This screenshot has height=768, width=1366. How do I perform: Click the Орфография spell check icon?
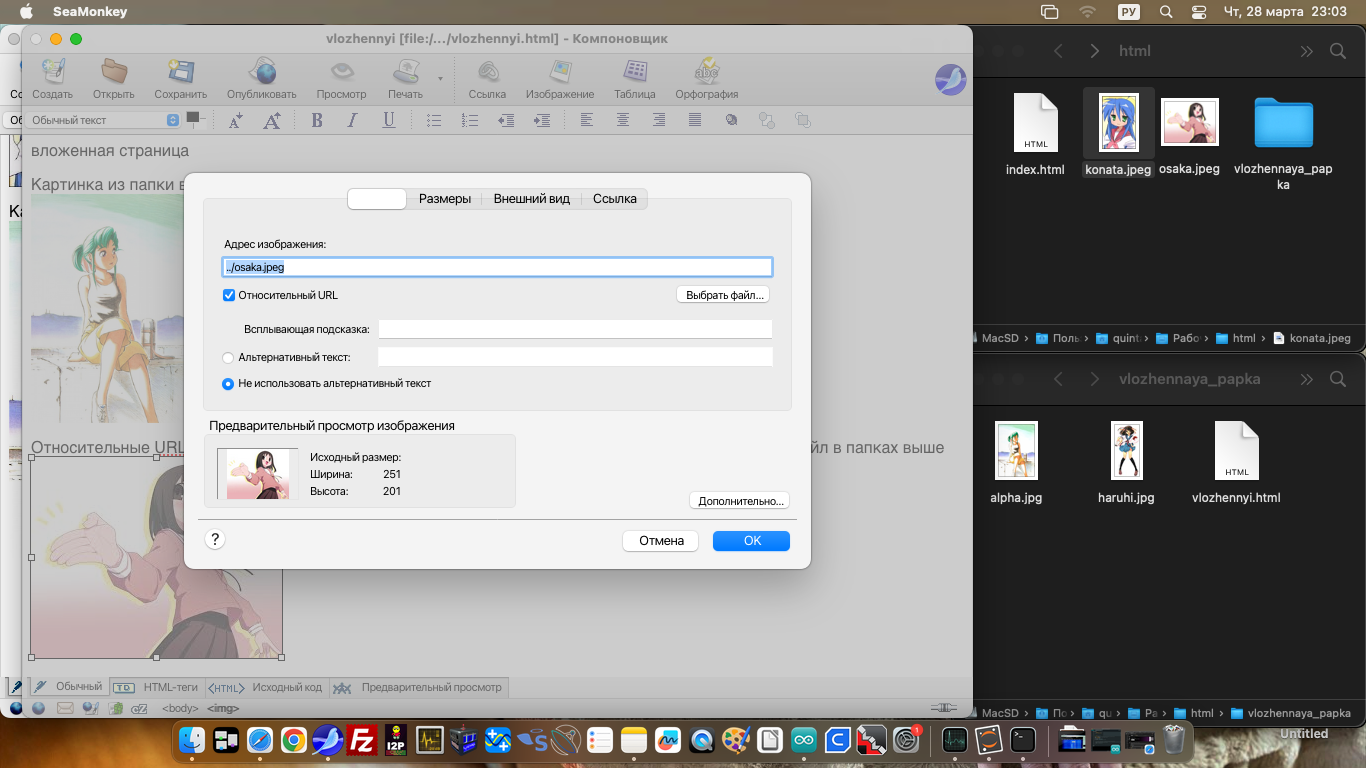click(706, 78)
